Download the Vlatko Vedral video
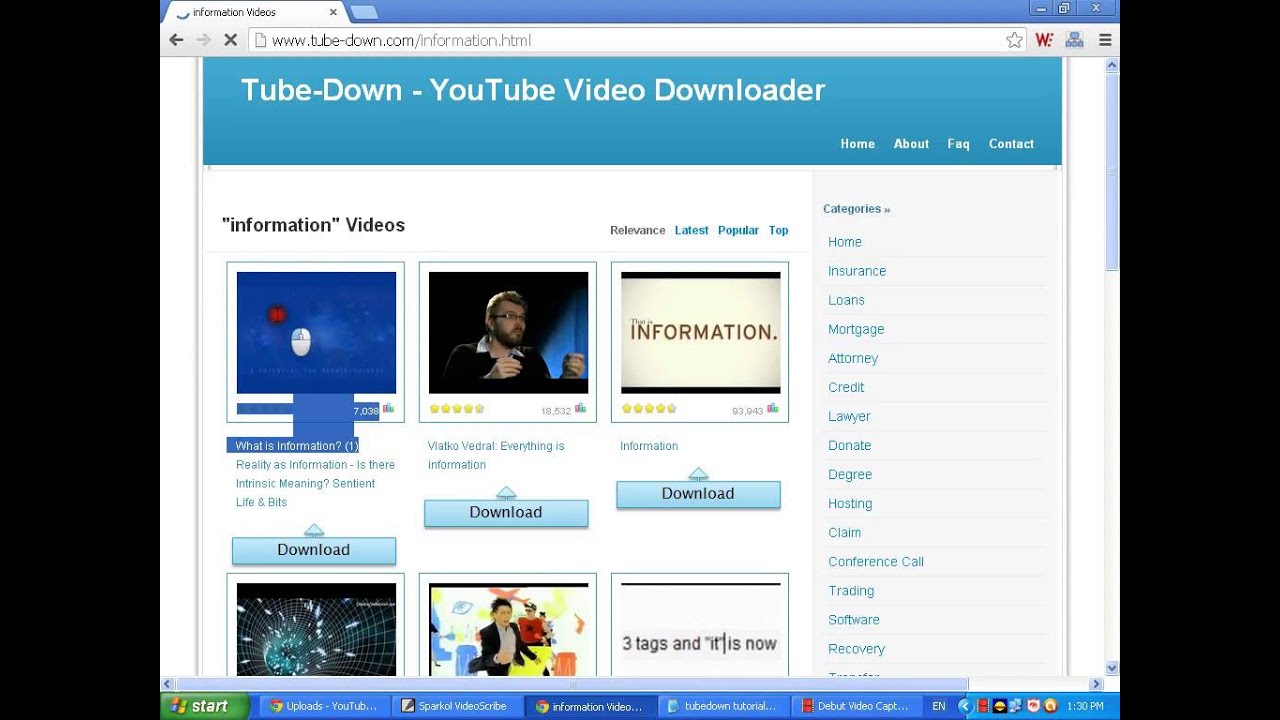Screen dimensions: 1280x720 tap(506, 512)
